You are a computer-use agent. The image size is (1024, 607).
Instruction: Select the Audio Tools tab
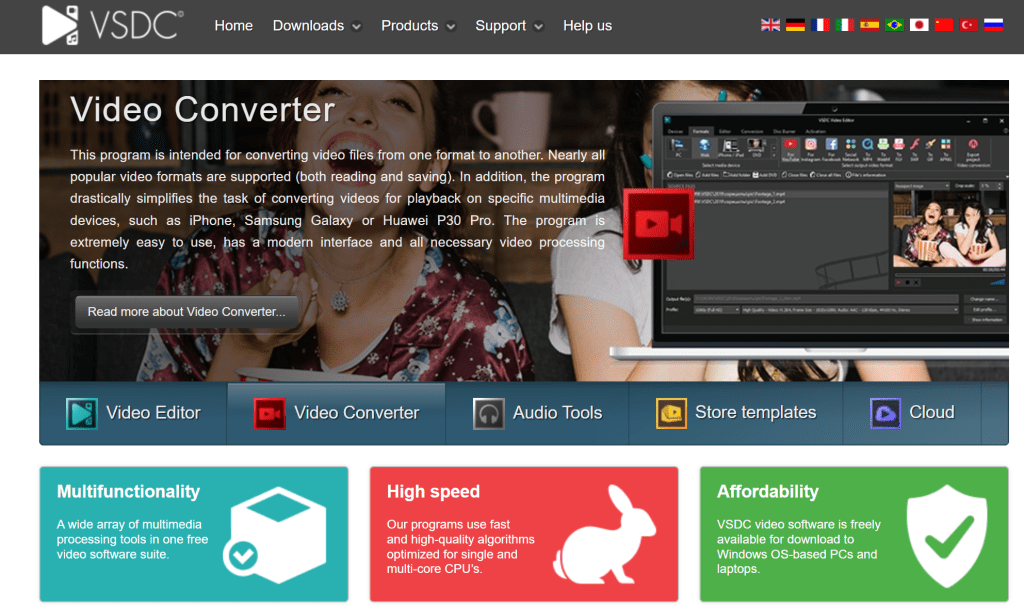(538, 413)
